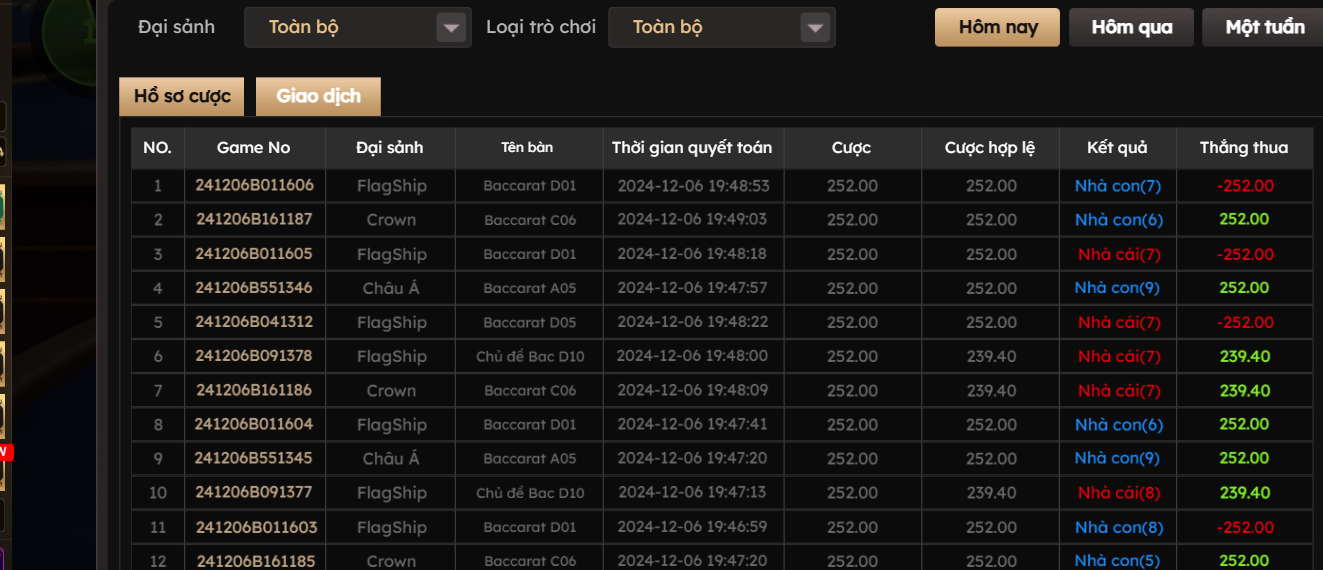The image size is (1323, 570).
Task: Open game number 241206B551346
Action: pos(254,288)
